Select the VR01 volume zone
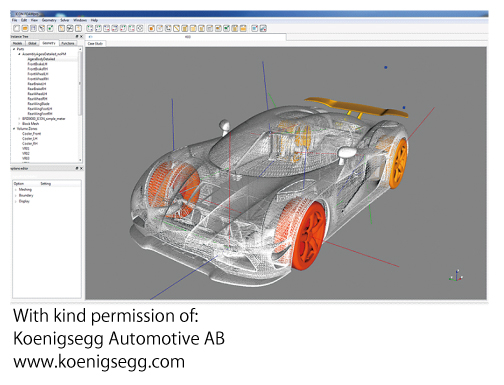The image size is (504, 385). [26, 149]
